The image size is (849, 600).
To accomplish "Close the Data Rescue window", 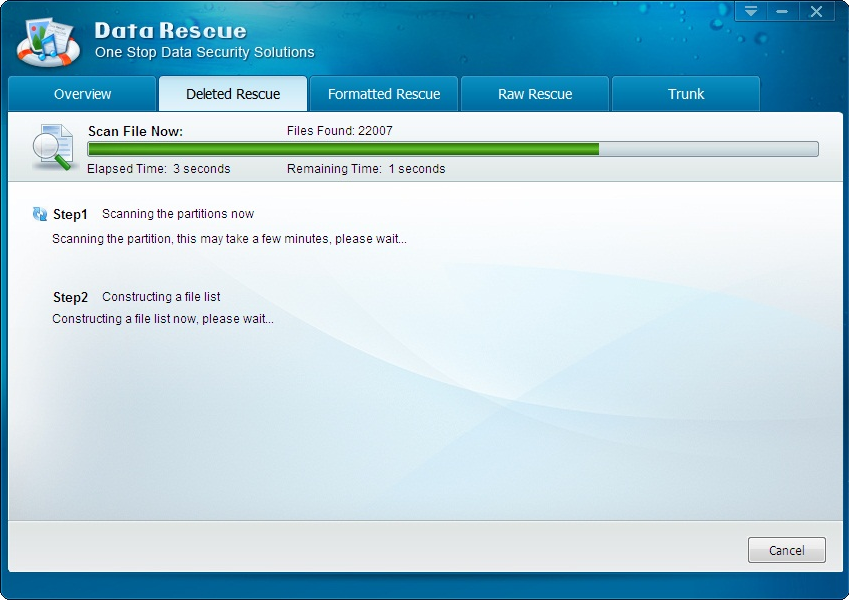I will point(817,12).
